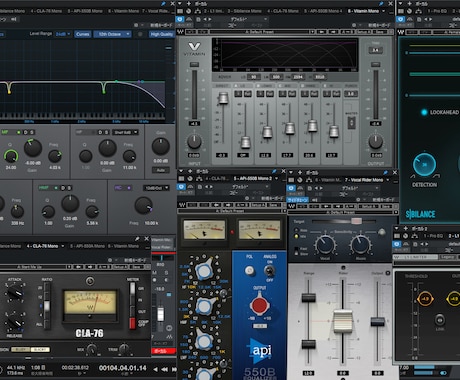Viewport: 460px width, 380px height.
Task: Click the Waves logo in the API-550B toolbar
Action: click(x=182, y=205)
